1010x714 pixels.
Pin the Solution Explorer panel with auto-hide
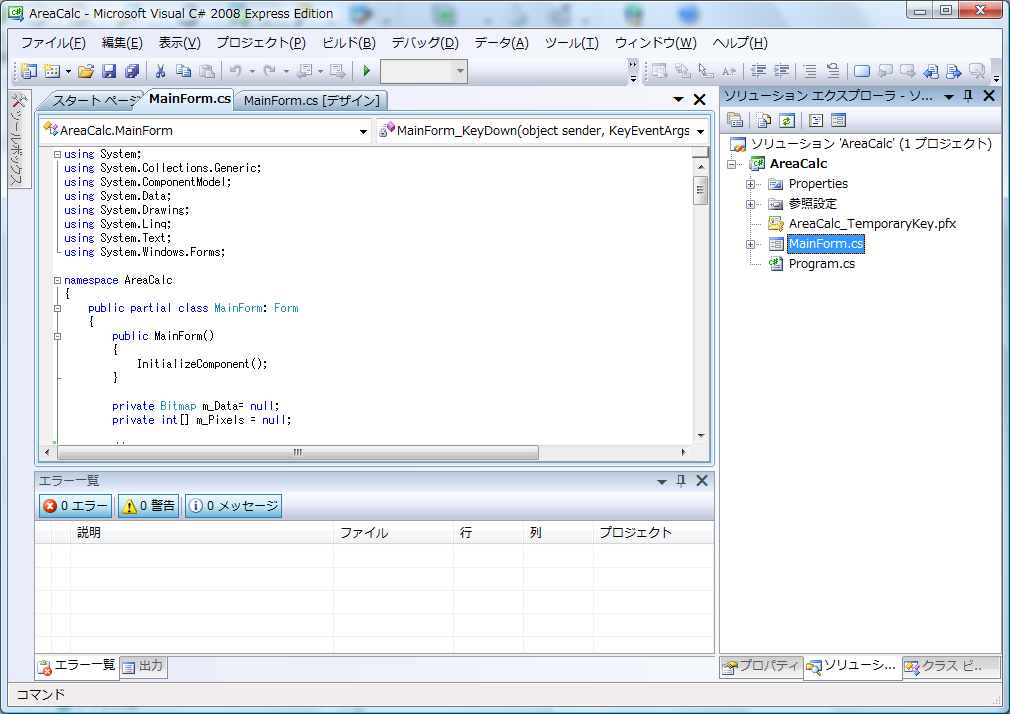click(x=967, y=97)
